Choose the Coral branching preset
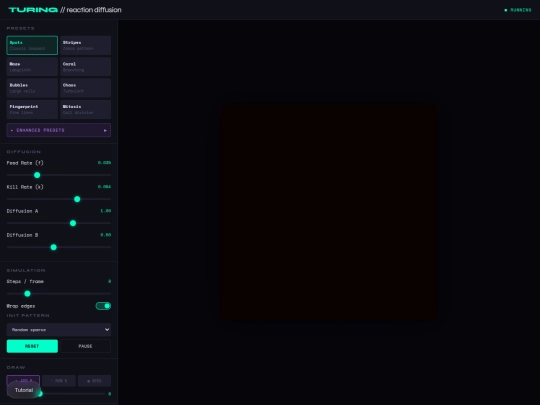The width and height of the screenshot is (540, 405). click(85, 66)
